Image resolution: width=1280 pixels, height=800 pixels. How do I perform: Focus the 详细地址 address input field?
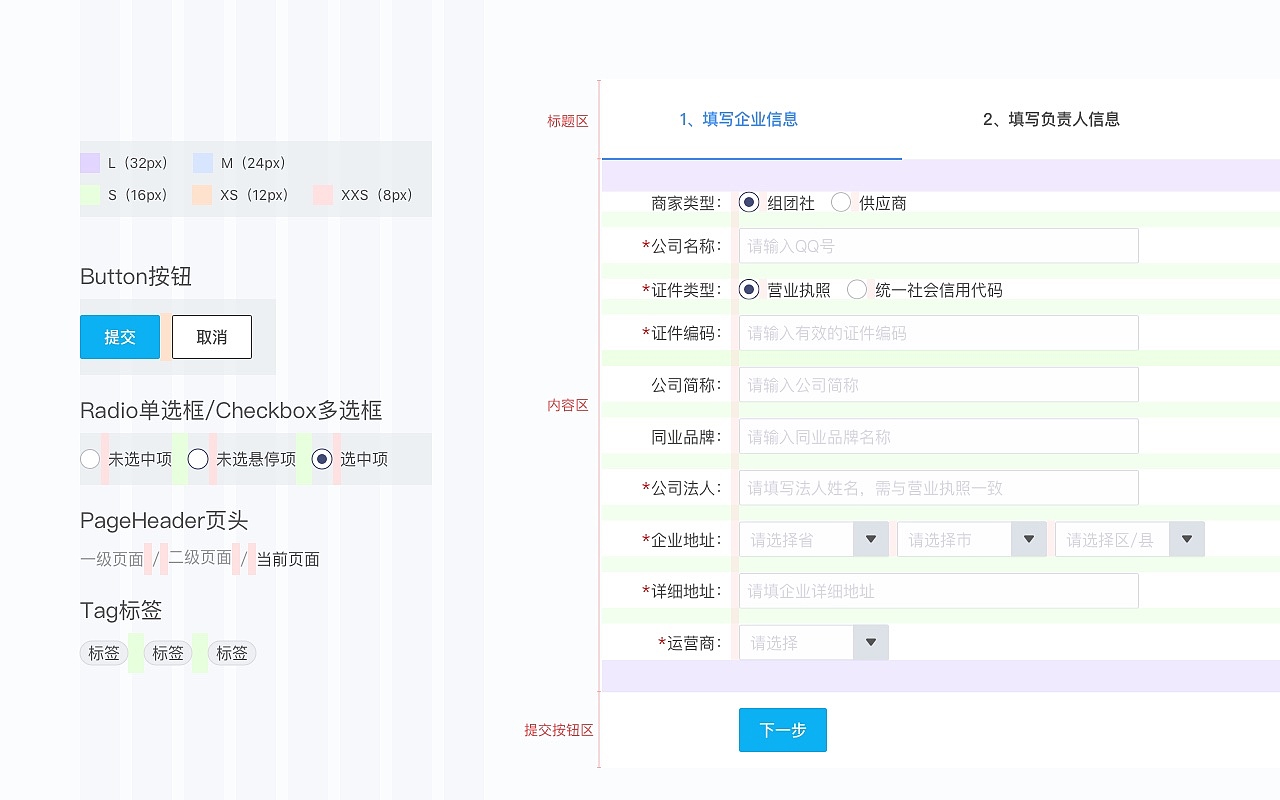tap(938, 590)
